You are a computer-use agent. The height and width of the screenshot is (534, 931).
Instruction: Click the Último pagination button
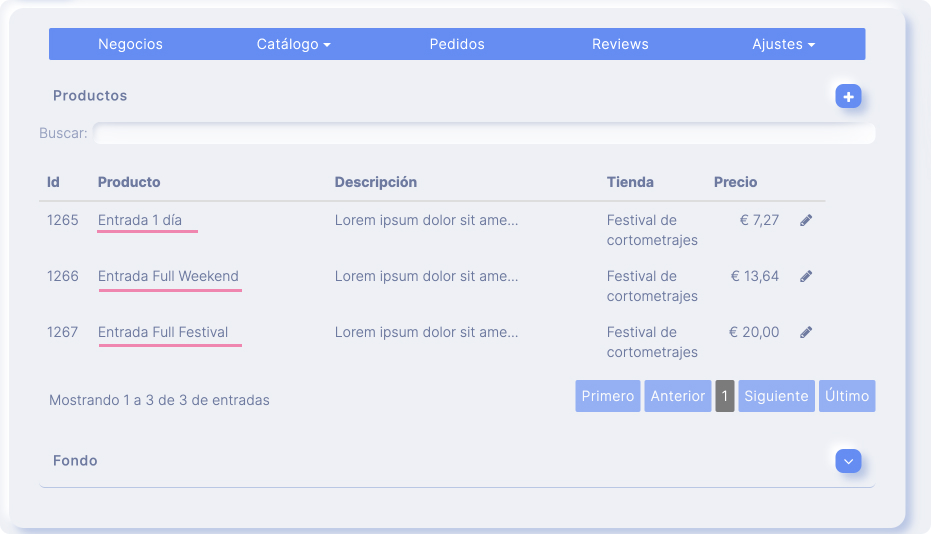pos(847,396)
